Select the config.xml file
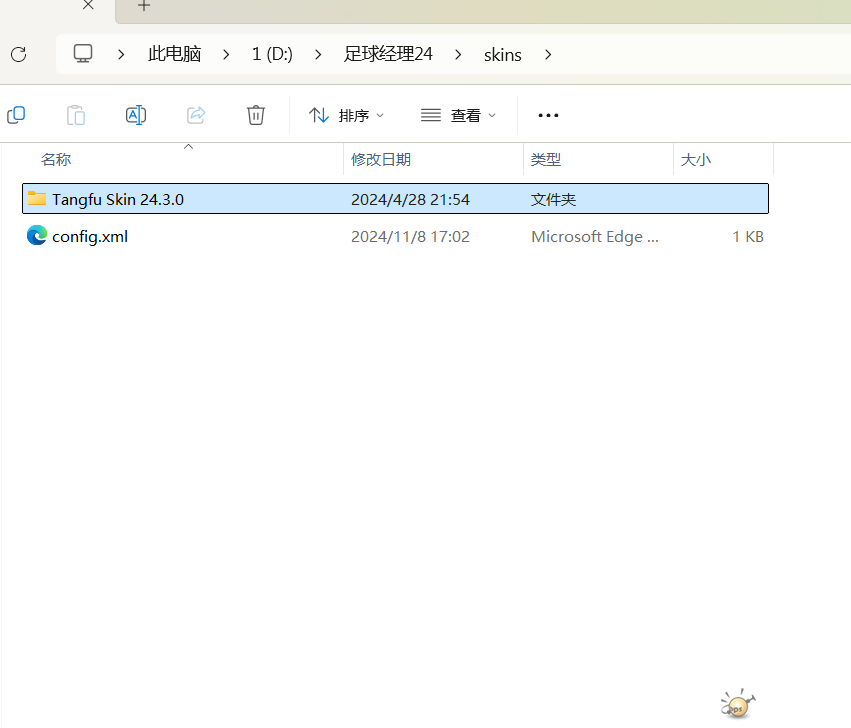 [x=90, y=237]
